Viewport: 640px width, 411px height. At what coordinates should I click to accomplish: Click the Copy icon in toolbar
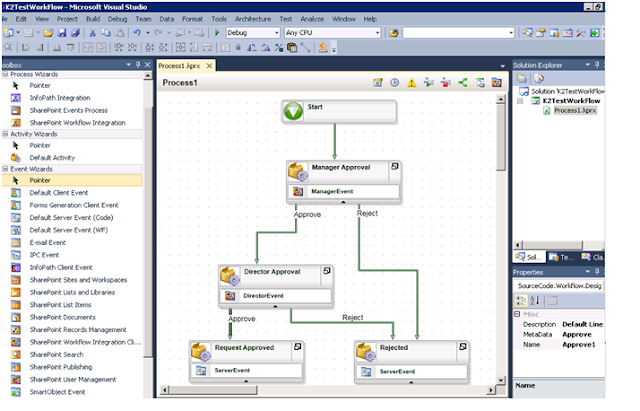(106, 33)
